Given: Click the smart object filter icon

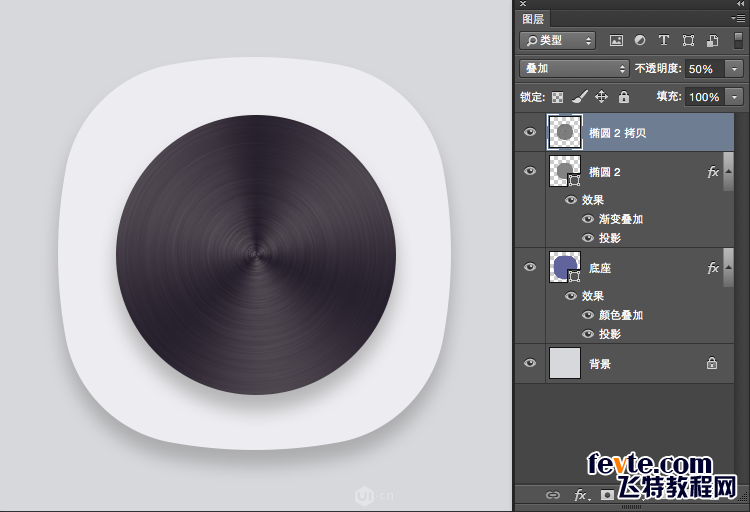Looking at the screenshot, I should (712, 41).
